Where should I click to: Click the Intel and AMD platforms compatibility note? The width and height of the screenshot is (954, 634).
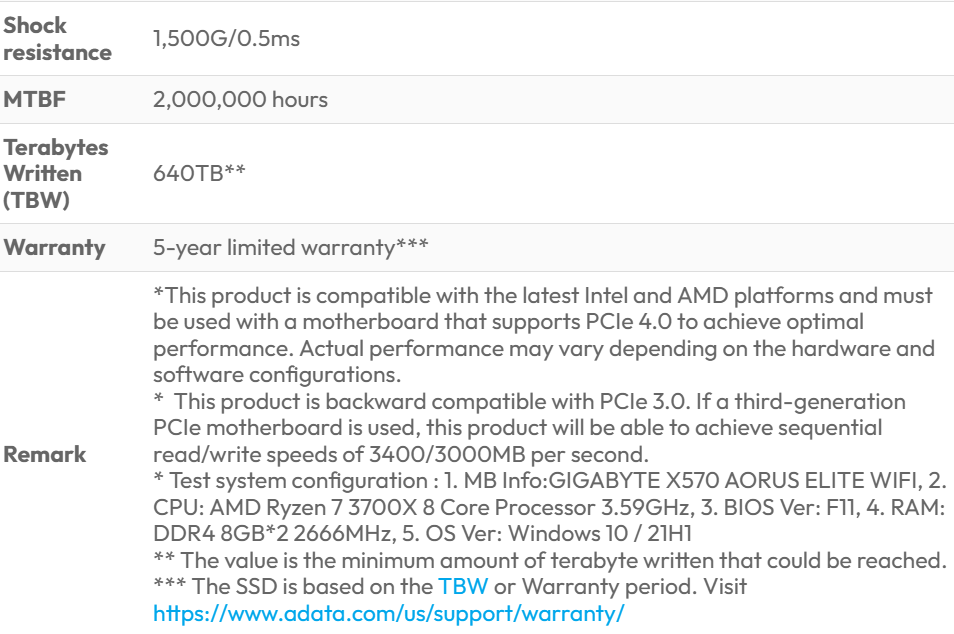tap(542, 297)
